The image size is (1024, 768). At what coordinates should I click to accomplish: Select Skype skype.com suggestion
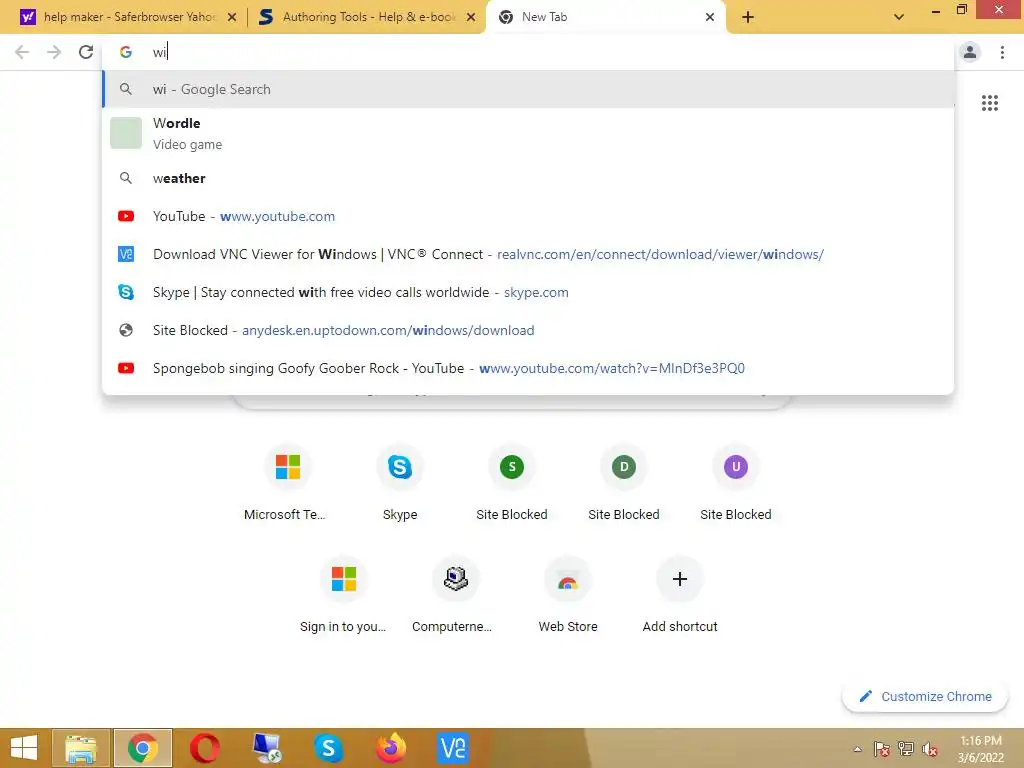(x=528, y=292)
